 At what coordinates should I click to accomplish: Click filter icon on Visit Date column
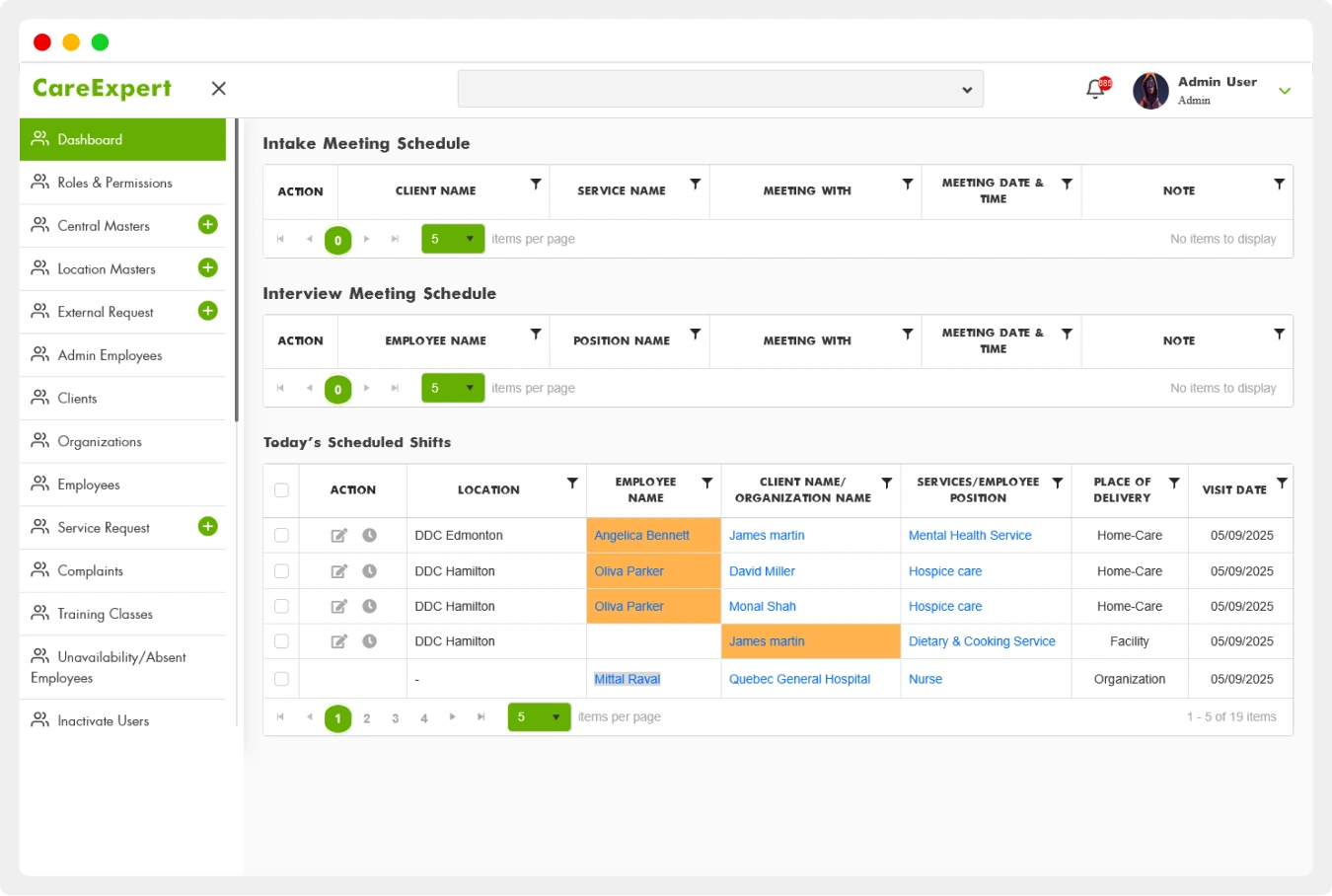(1282, 484)
